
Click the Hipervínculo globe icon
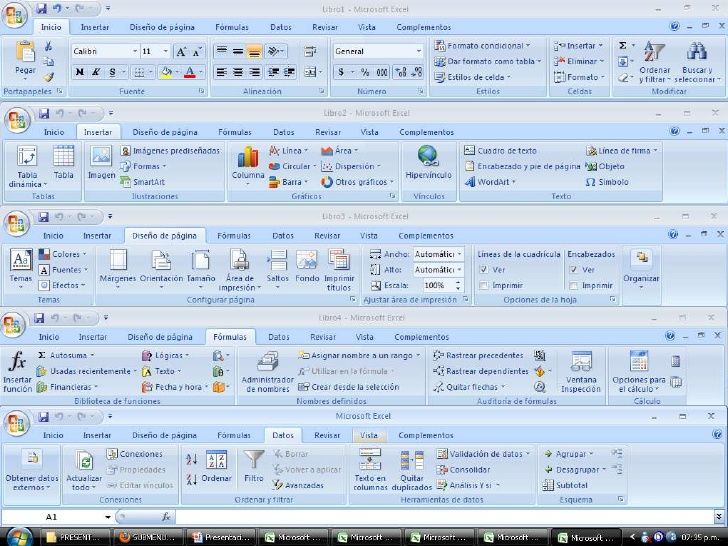(x=428, y=160)
